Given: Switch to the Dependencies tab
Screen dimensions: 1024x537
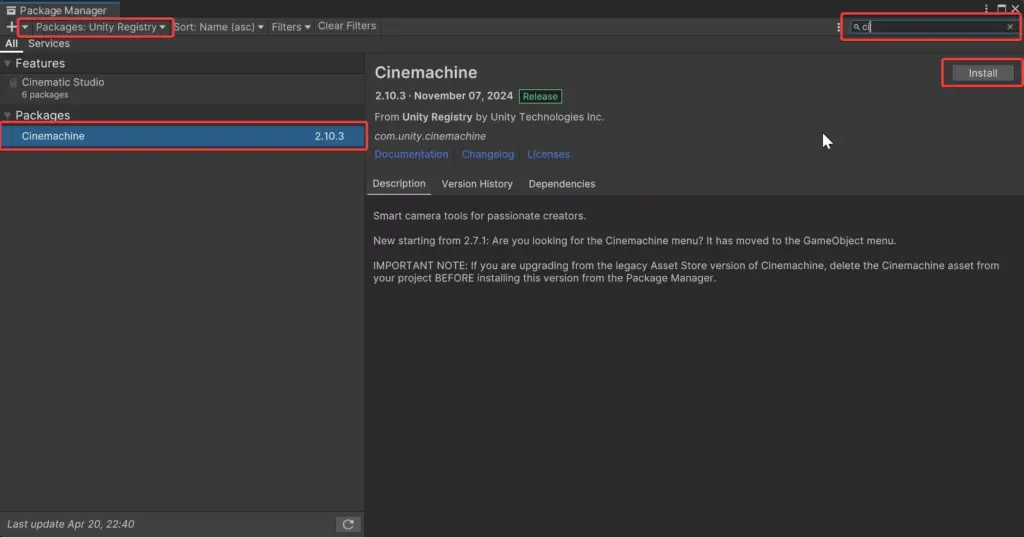Looking at the screenshot, I should pos(562,184).
